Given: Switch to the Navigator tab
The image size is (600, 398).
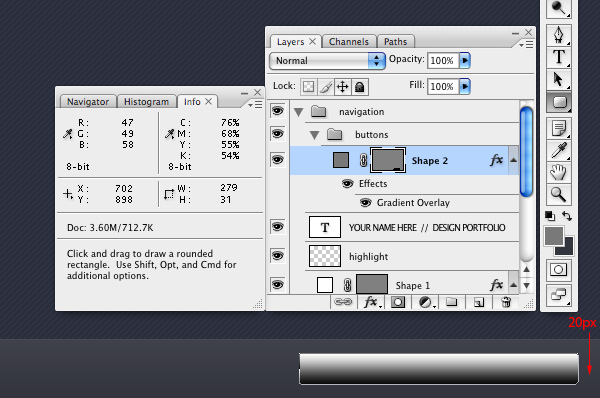Looking at the screenshot, I should click(x=88, y=102).
